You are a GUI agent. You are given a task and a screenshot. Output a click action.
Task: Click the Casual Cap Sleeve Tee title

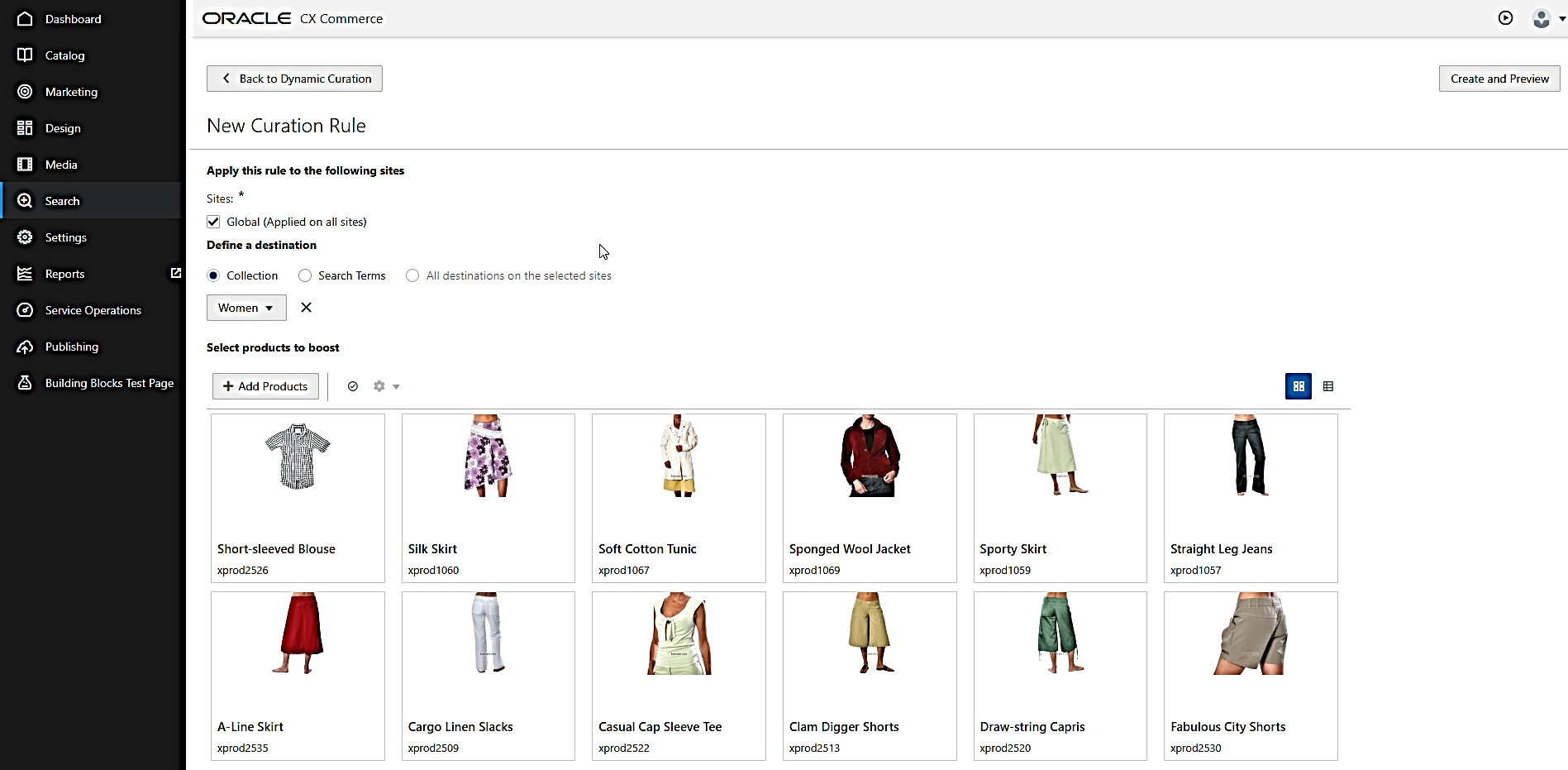coord(660,727)
